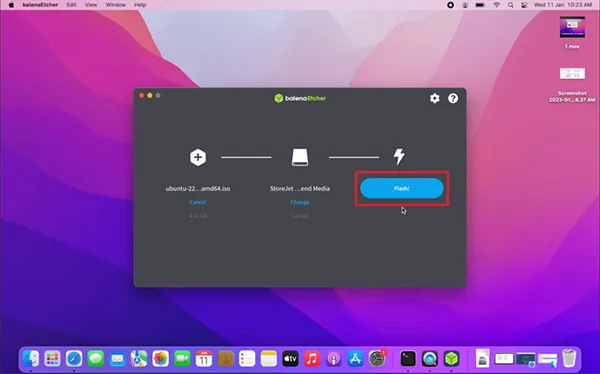
Task: Open the balenaEtcher application menu
Action: click(40, 5)
